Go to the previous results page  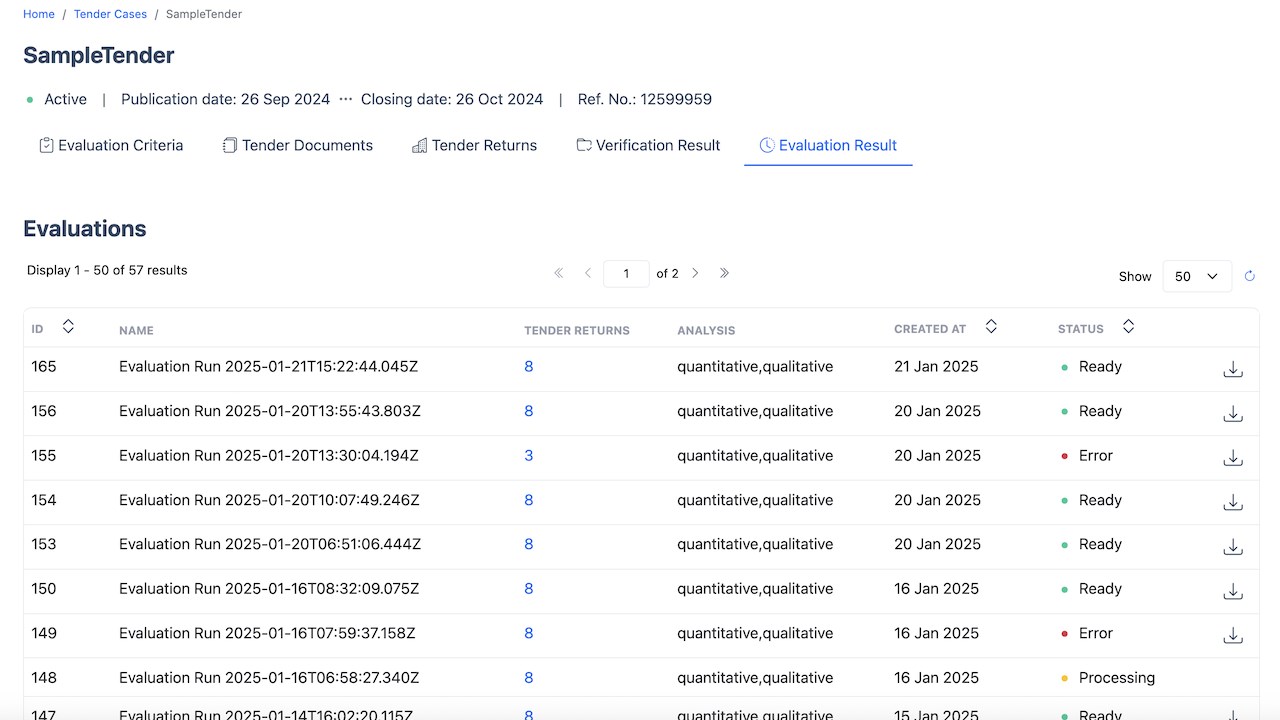[588, 273]
